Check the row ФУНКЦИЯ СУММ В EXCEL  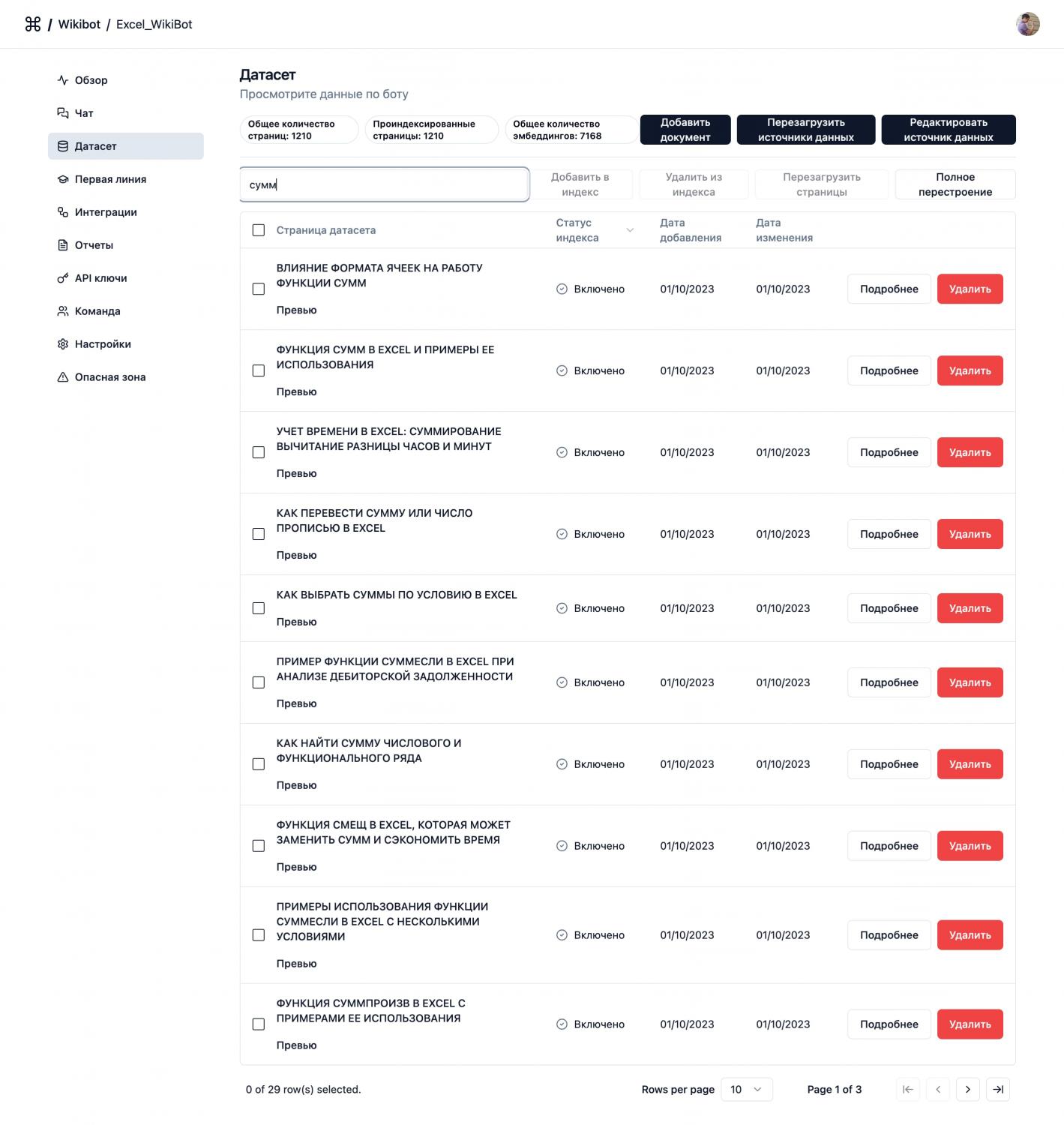(x=259, y=370)
